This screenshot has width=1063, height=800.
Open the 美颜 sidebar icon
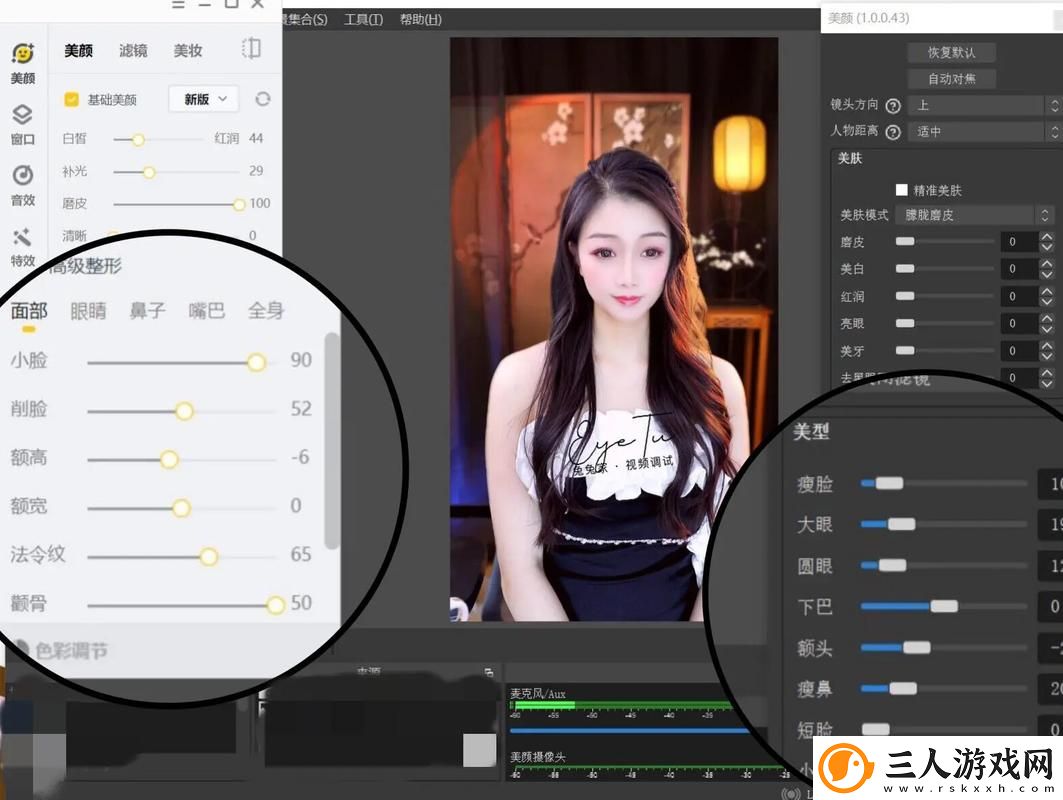point(23,63)
